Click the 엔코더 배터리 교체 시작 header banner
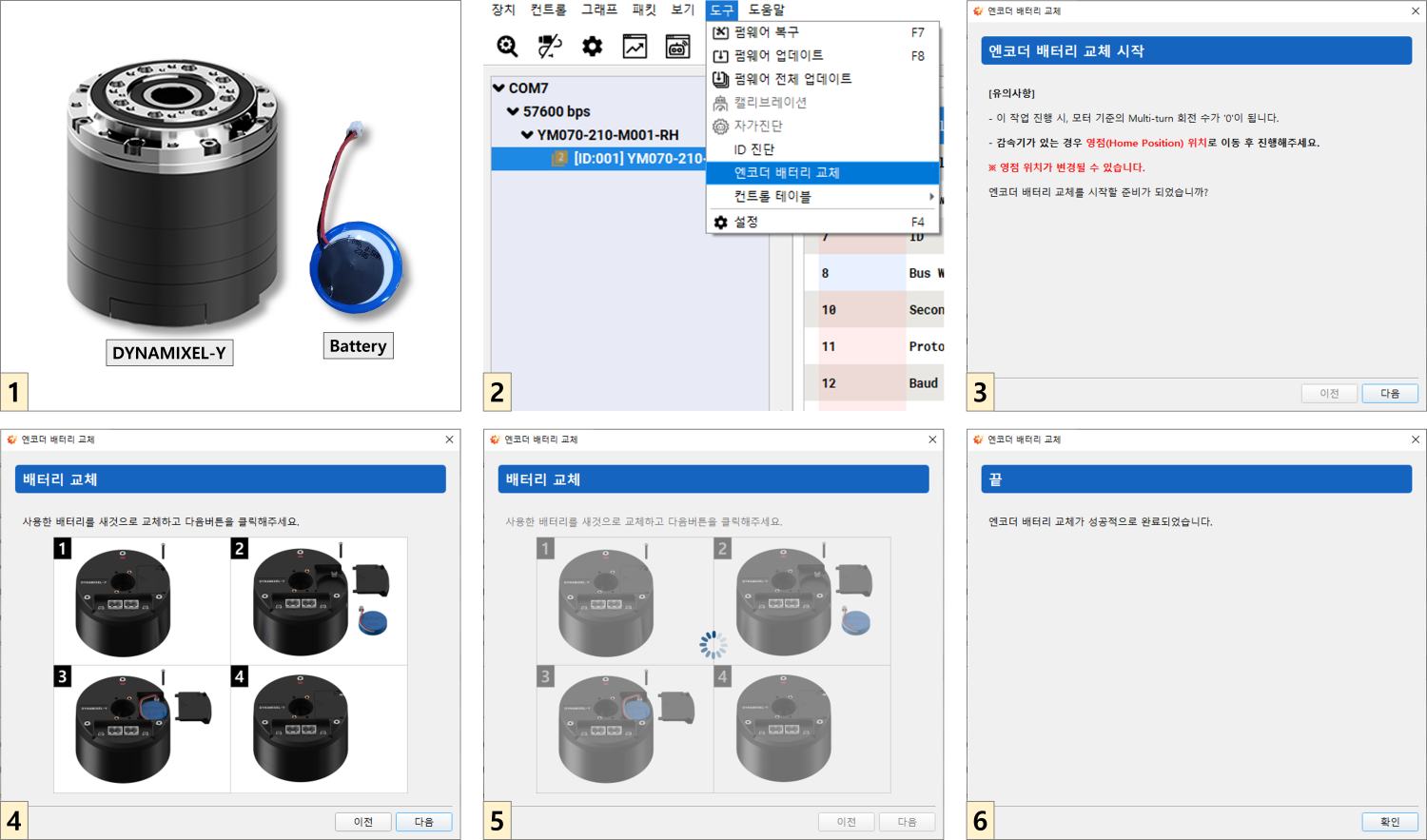1427x840 pixels. pyautogui.click(x=1196, y=51)
